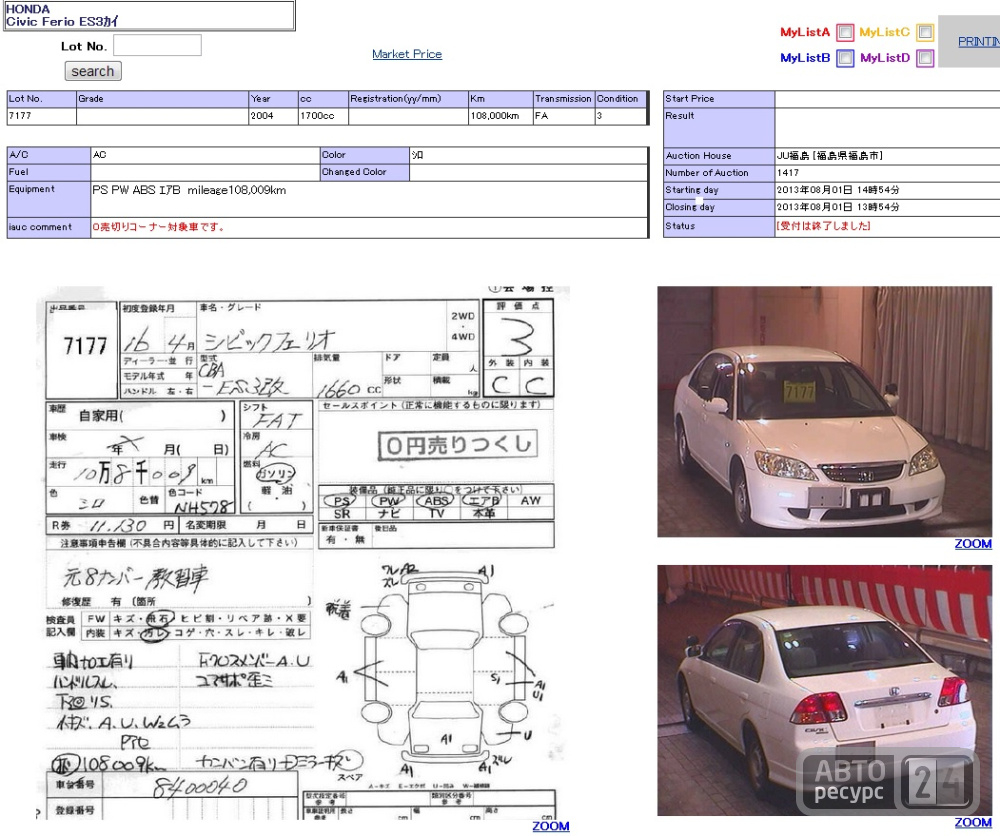Open the Market Price link

[407, 54]
